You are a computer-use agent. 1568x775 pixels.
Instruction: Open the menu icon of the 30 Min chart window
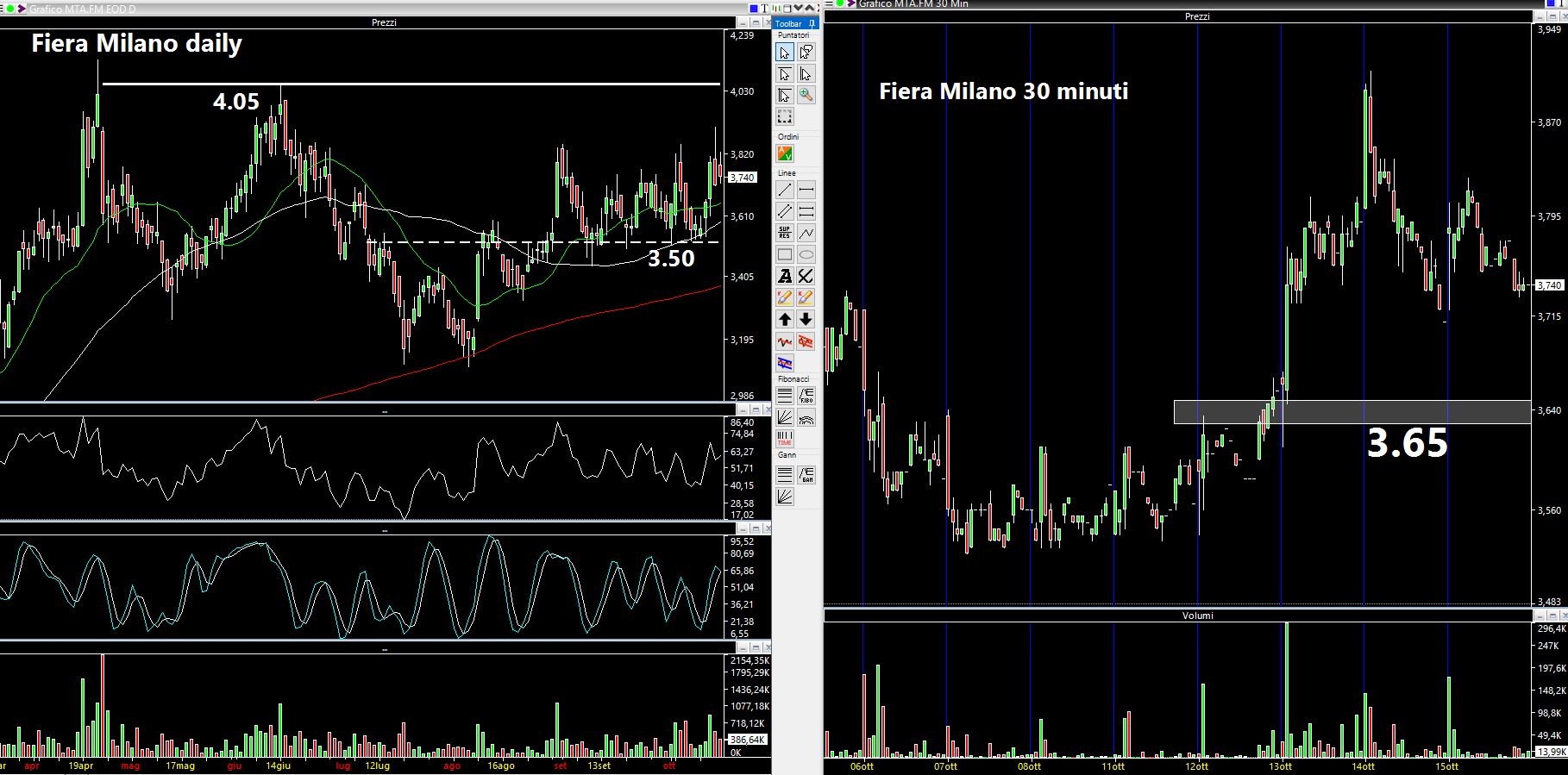[831, 4]
